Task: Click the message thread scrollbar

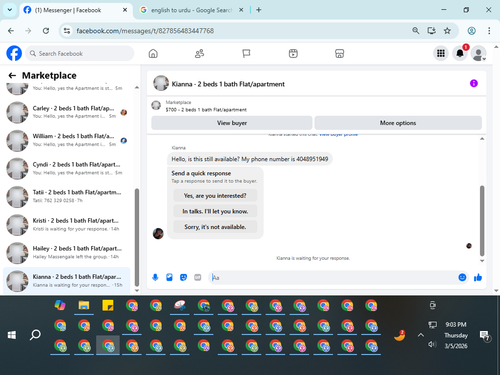Action: click(482, 221)
